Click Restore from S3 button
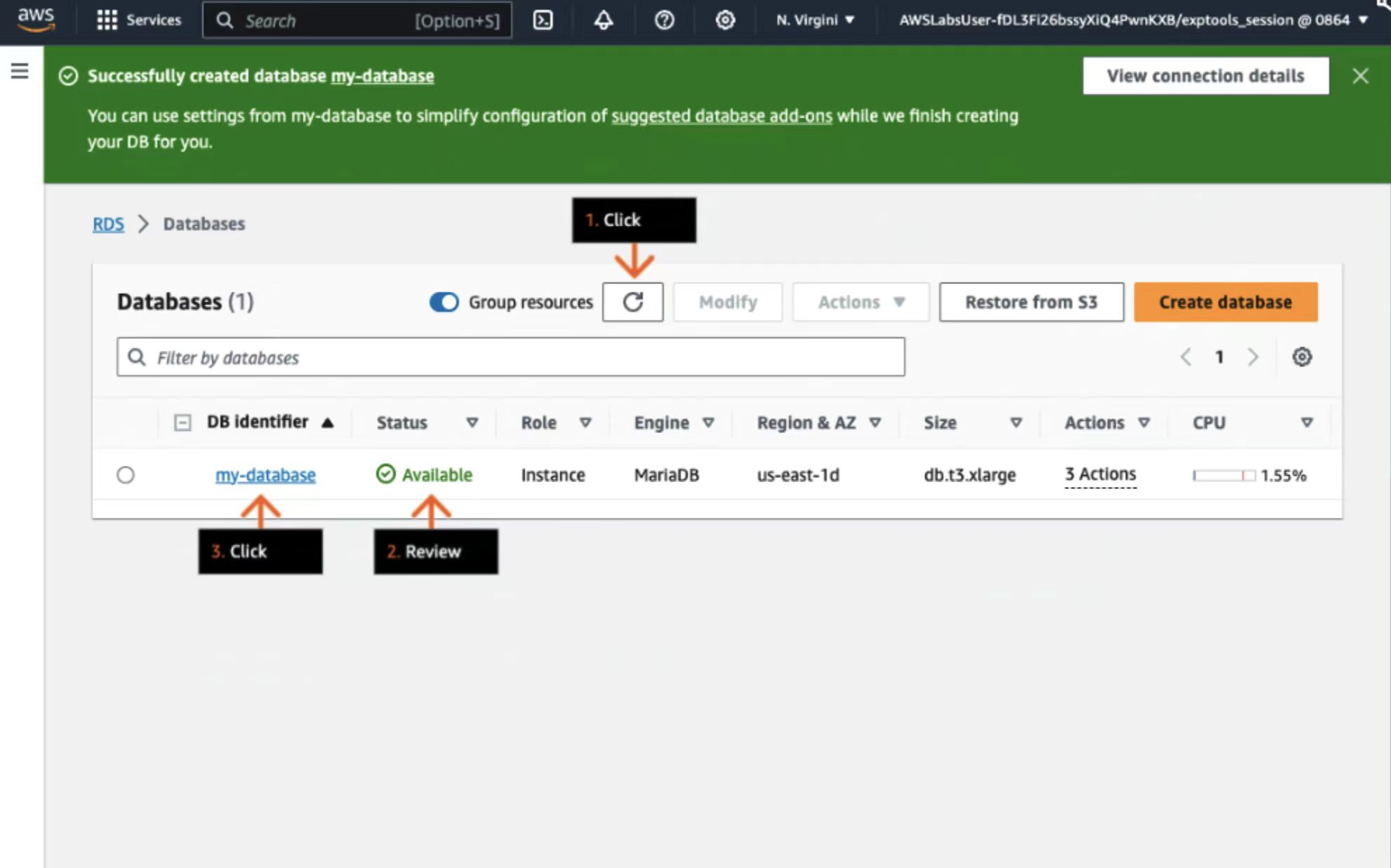 [x=1031, y=302]
